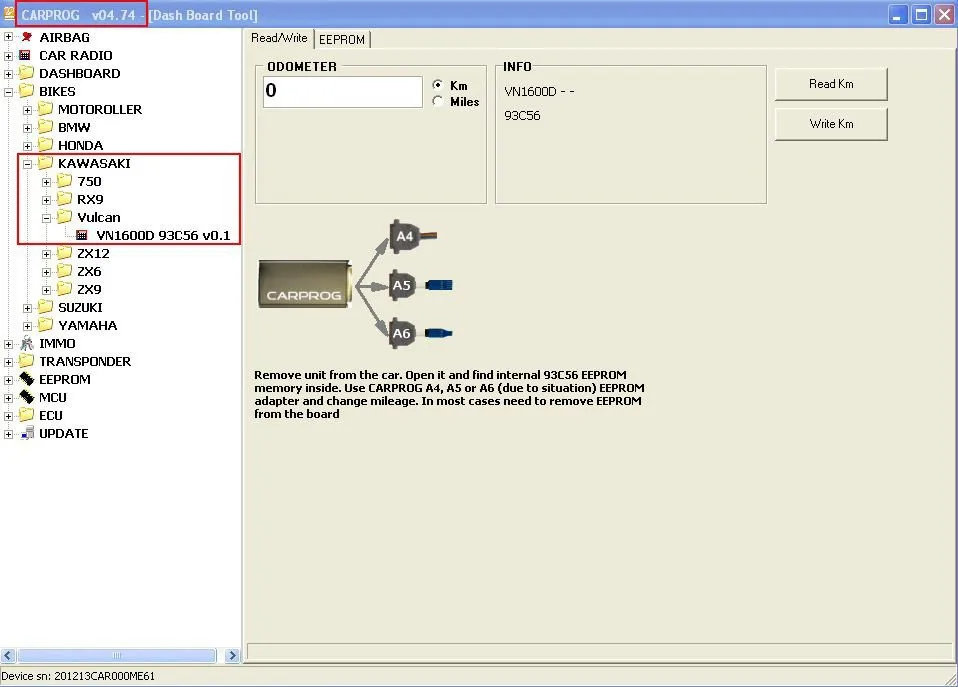Viewport: 958px width, 687px height.
Task: Expand the YAMAHA tree node
Action: pyautogui.click(x=27, y=326)
